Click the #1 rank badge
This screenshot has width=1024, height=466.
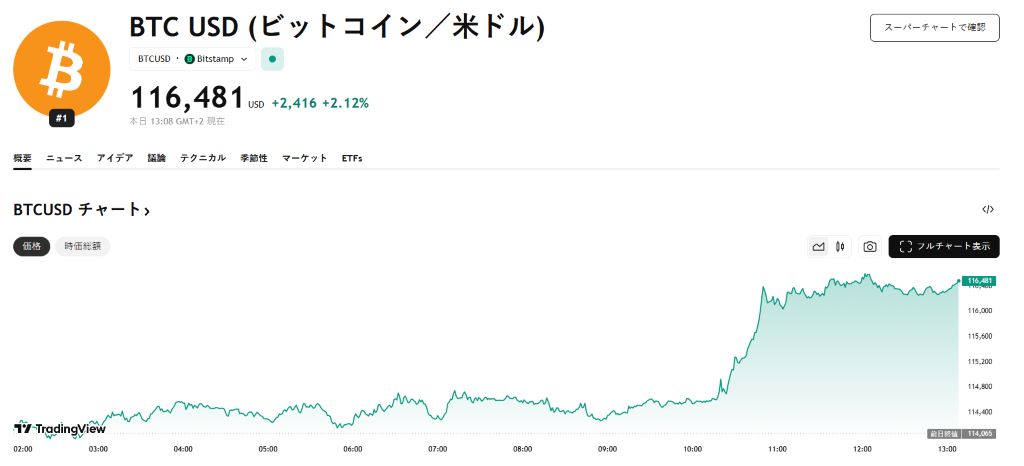(x=61, y=118)
